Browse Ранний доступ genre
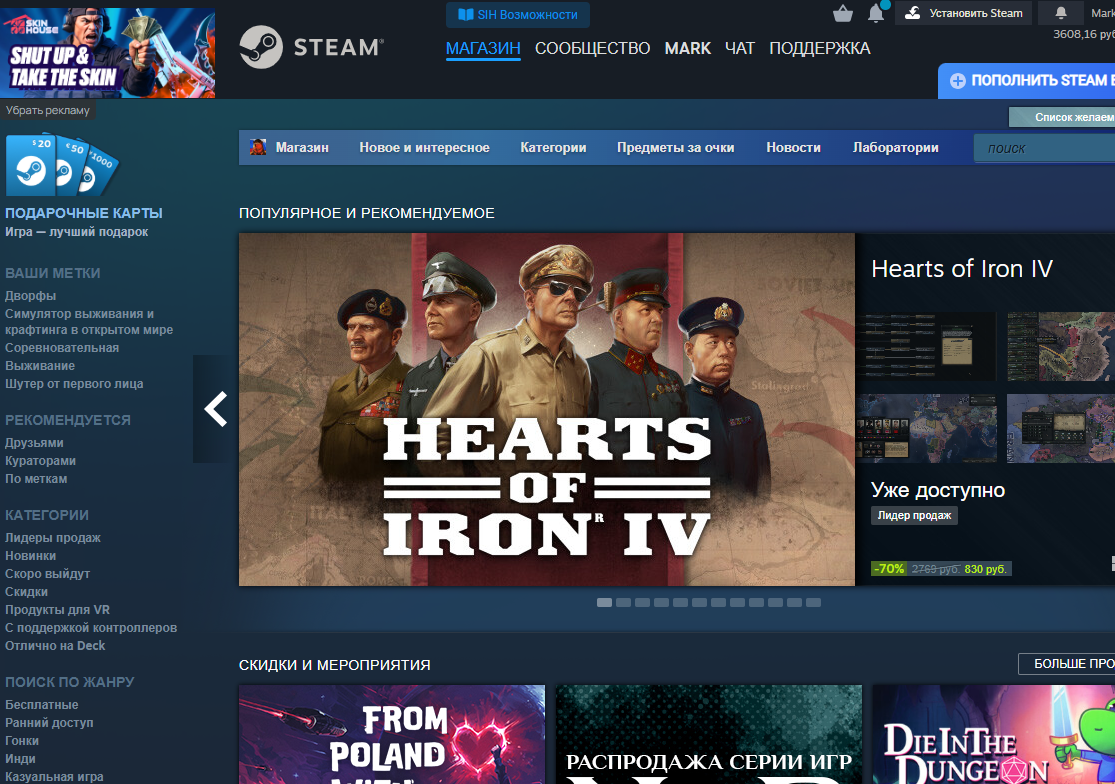Viewport: 1115px width, 784px height. [x=49, y=723]
